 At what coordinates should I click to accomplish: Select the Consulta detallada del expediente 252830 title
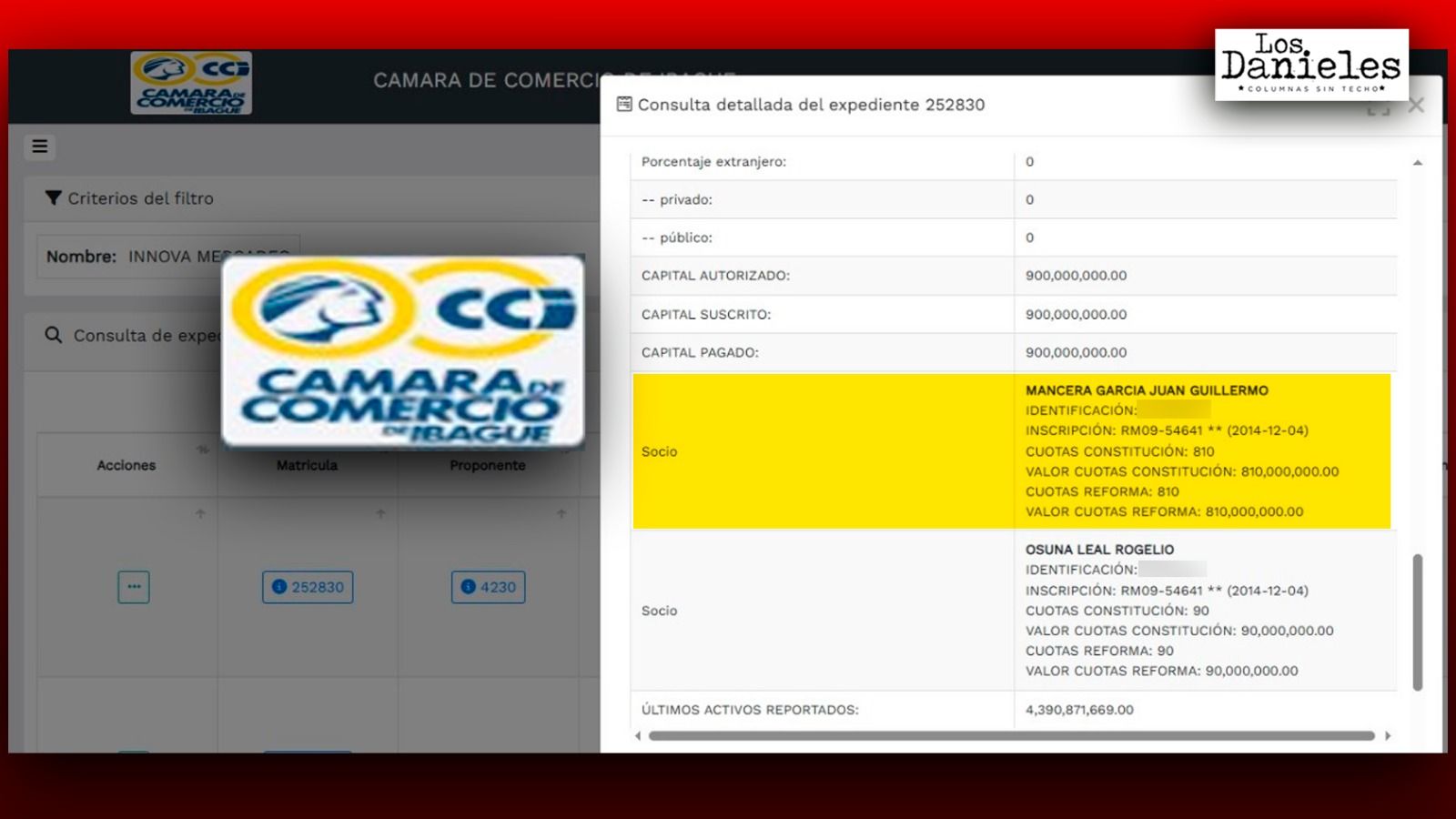click(811, 105)
